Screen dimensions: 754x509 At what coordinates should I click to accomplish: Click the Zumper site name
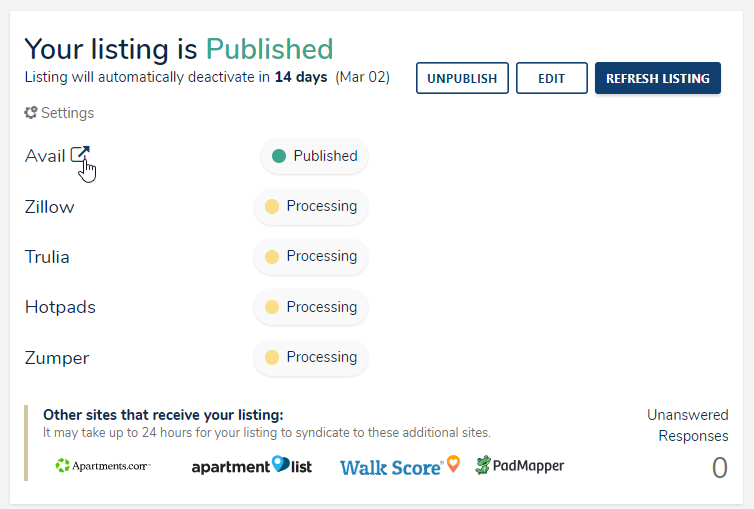pyautogui.click(x=57, y=357)
